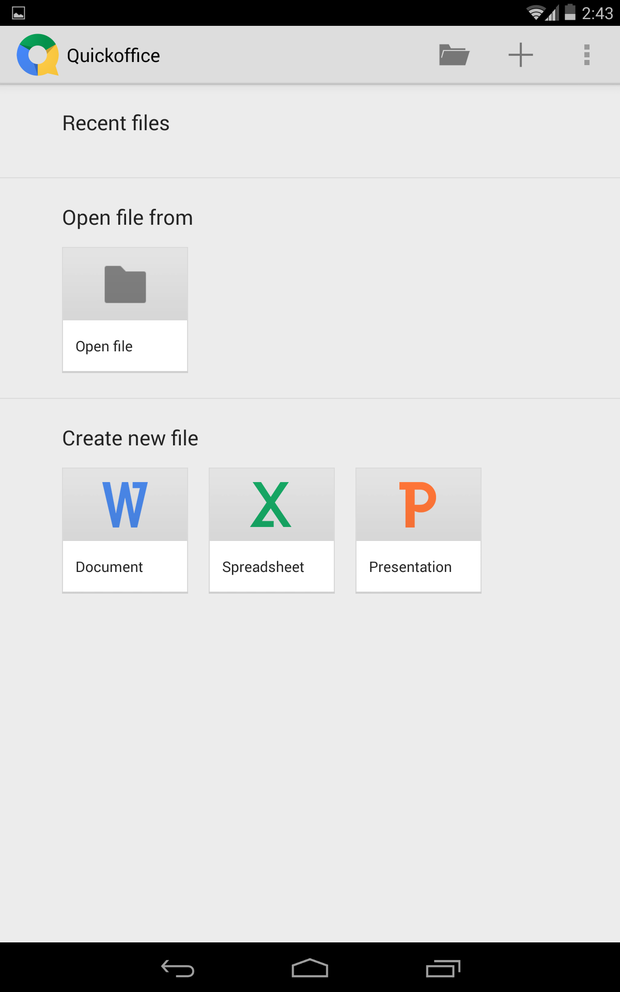Select the Spreadsheet label
620x992 pixels.
pyautogui.click(x=263, y=567)
